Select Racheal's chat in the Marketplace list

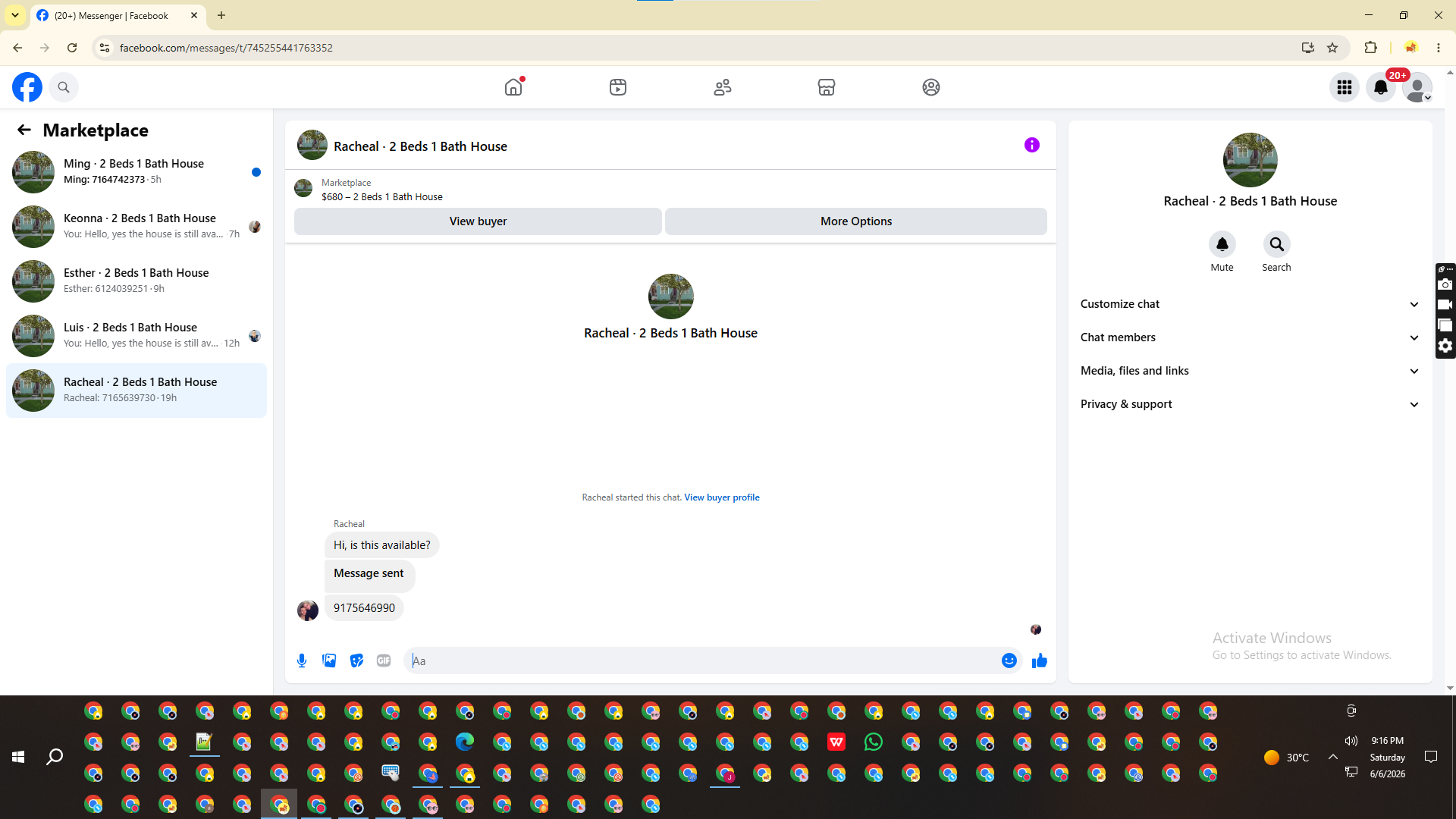click(136, 391)
